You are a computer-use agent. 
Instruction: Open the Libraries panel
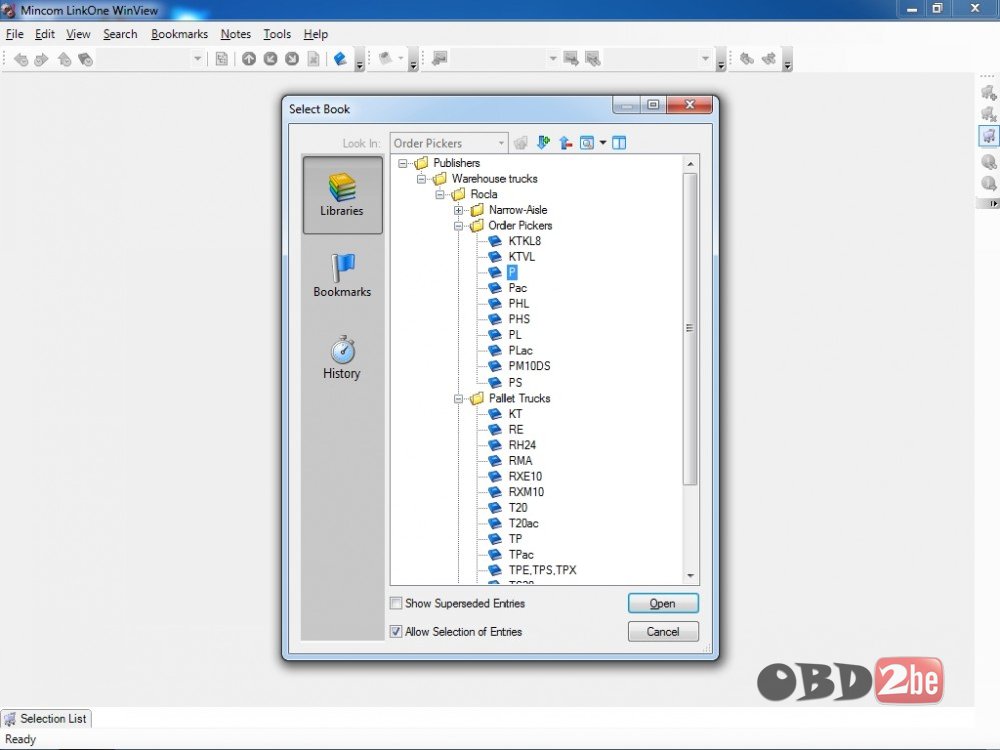(342, 195)
